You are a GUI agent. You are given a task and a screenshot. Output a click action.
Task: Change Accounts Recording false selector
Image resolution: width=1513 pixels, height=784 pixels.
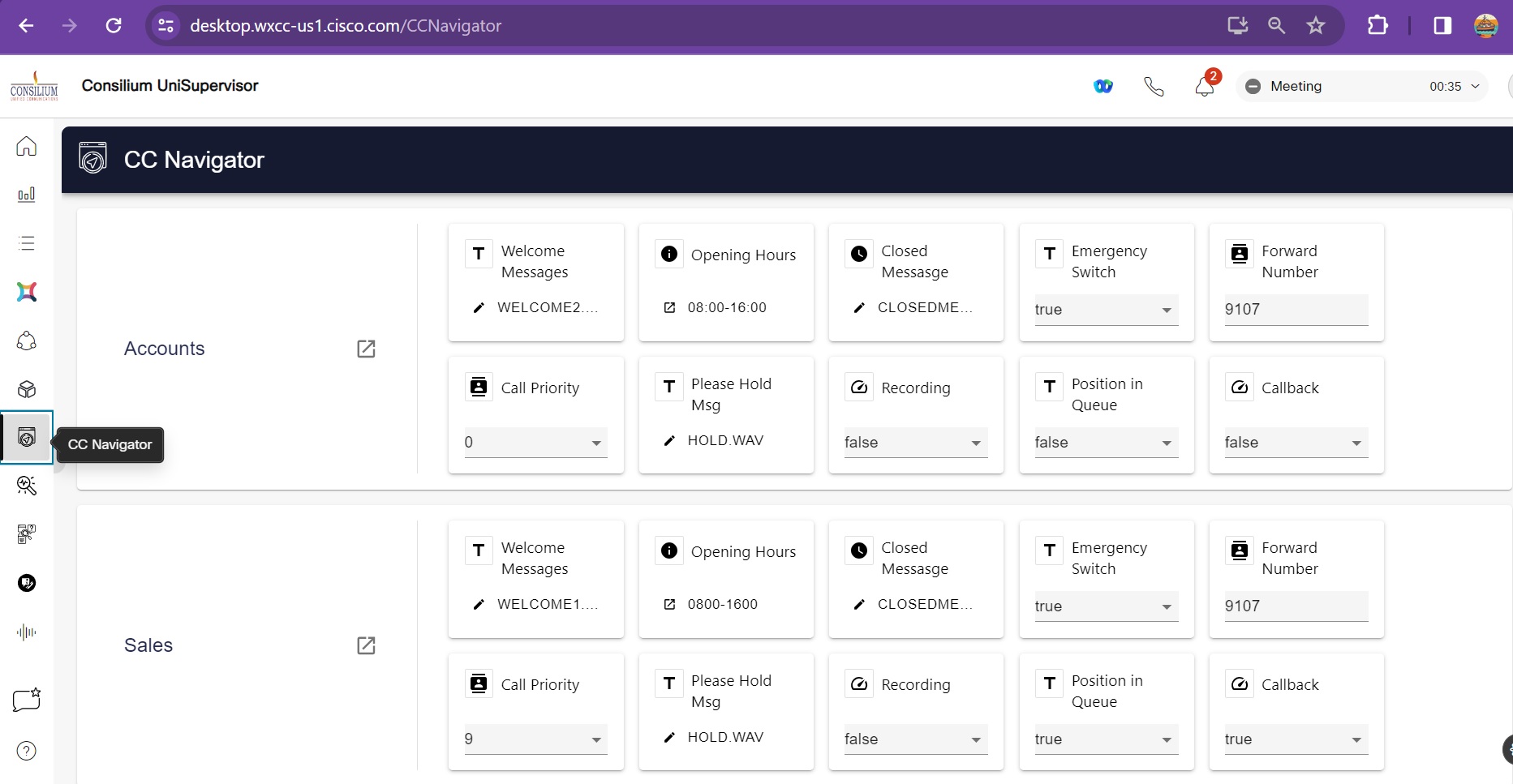915,443
